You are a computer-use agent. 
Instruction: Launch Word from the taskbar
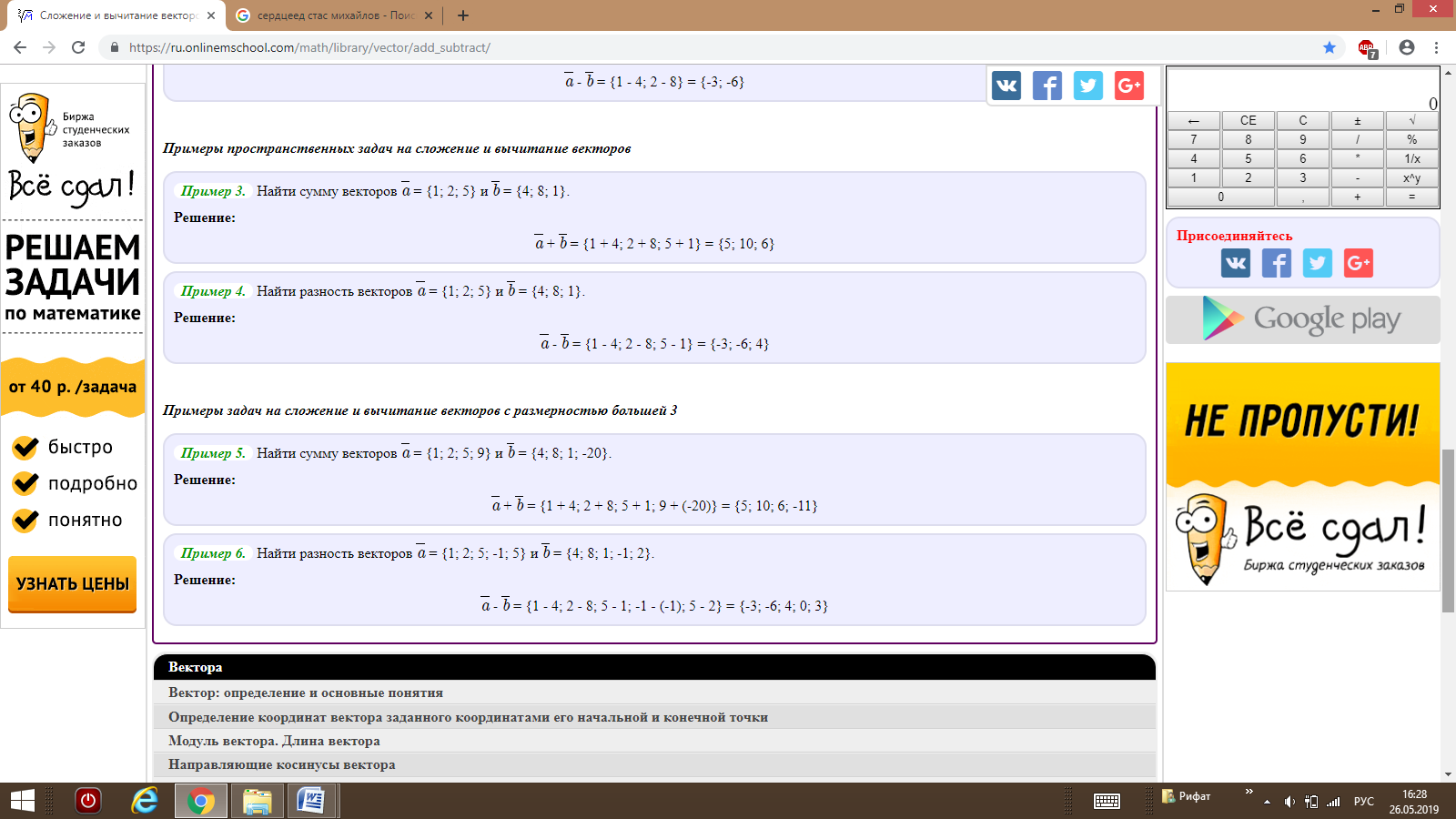point(311,801)
